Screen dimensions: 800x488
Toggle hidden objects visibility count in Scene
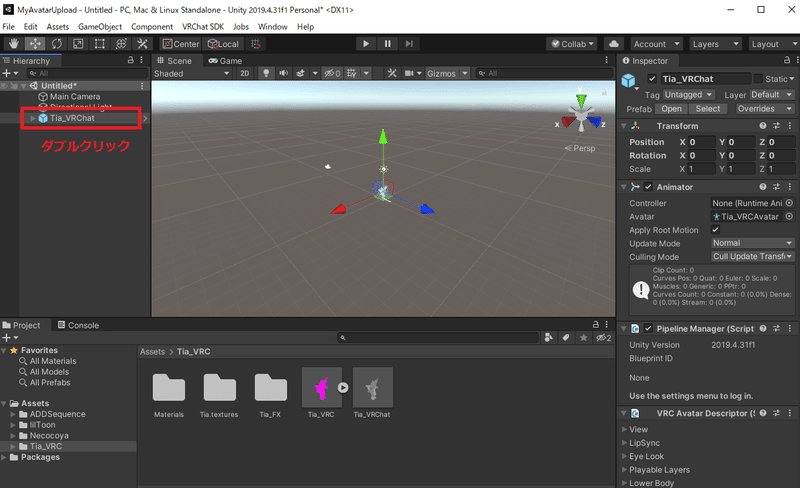pos(332,74)
